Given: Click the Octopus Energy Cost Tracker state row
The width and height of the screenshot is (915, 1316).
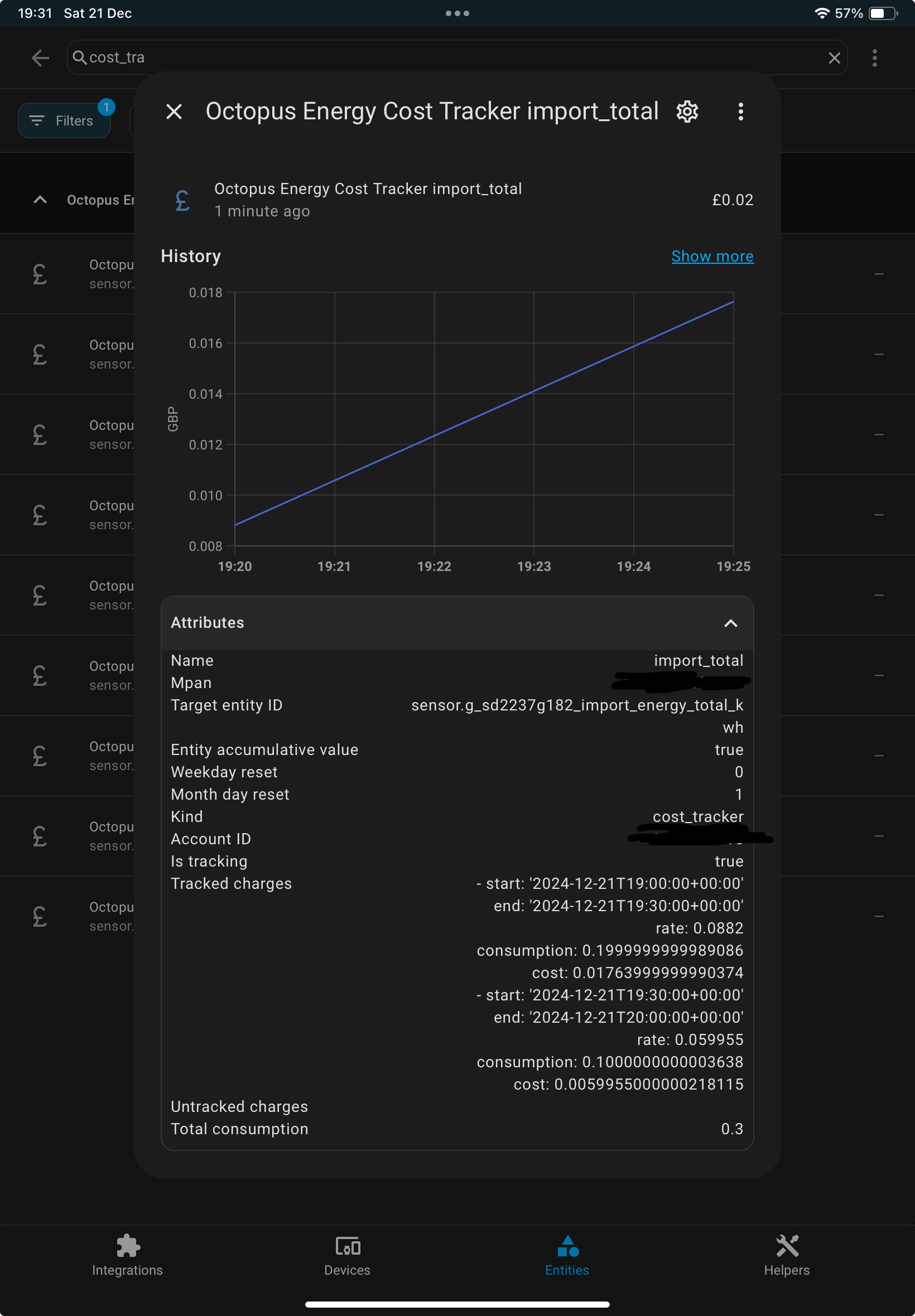Looking at the screenshot, I should 457,200.
